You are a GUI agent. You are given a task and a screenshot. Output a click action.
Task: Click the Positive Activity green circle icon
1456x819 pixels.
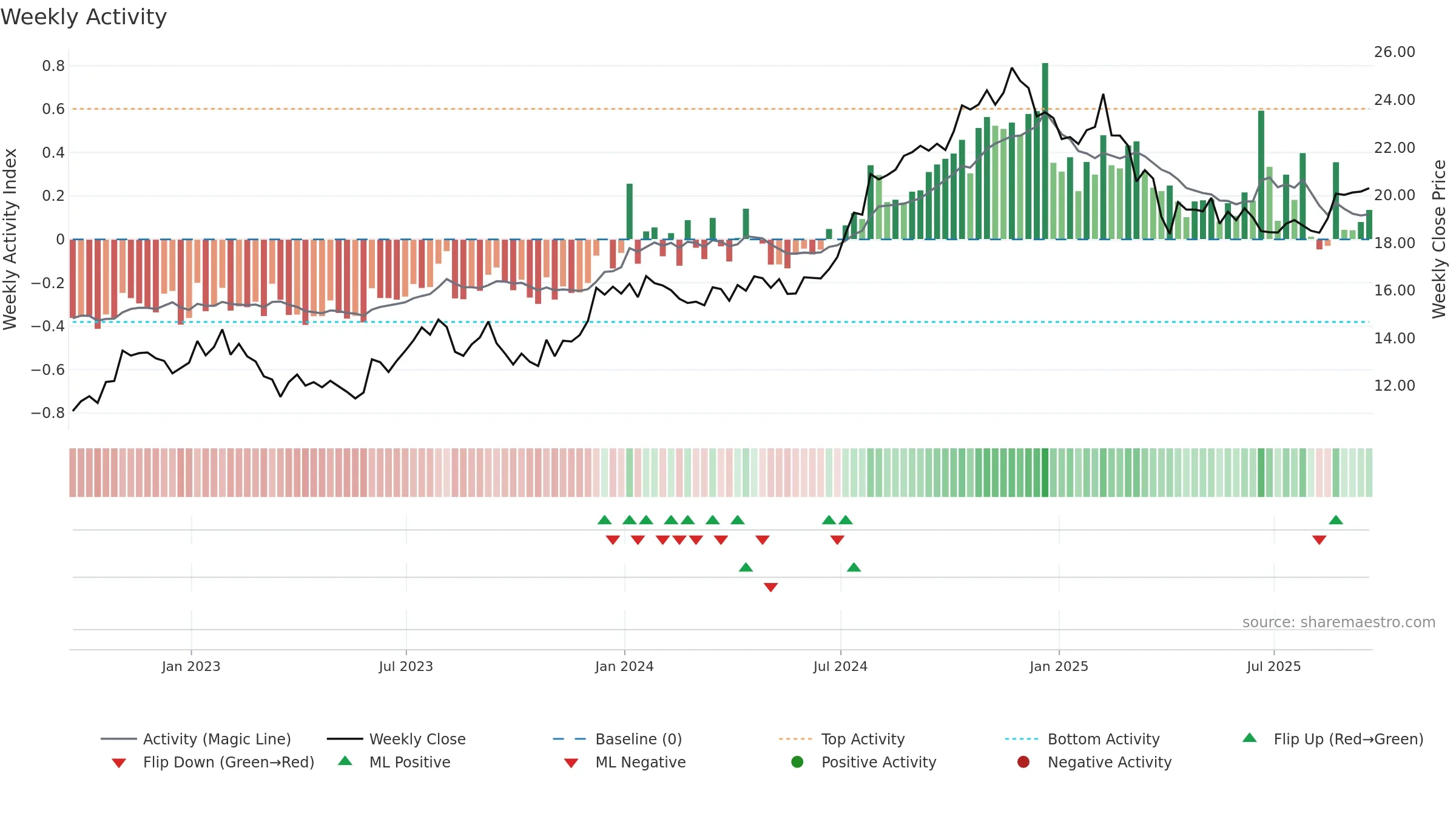point(798,762)
